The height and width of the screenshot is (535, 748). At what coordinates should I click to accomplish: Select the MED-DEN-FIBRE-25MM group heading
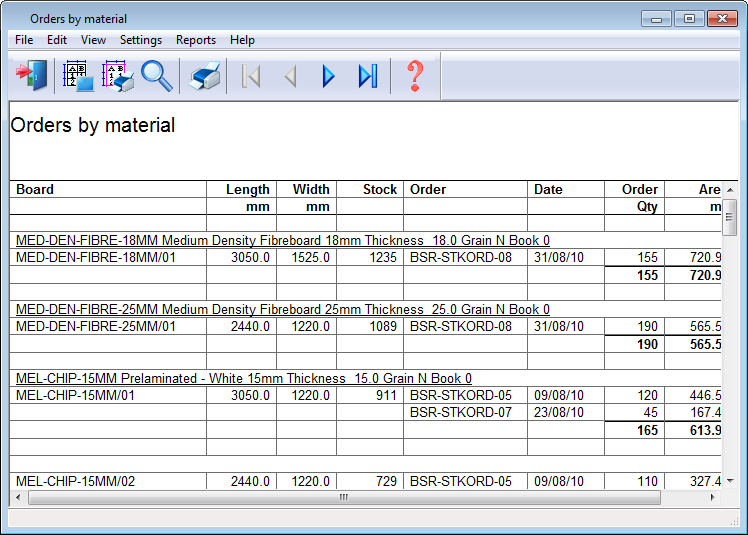coord(282,309)
